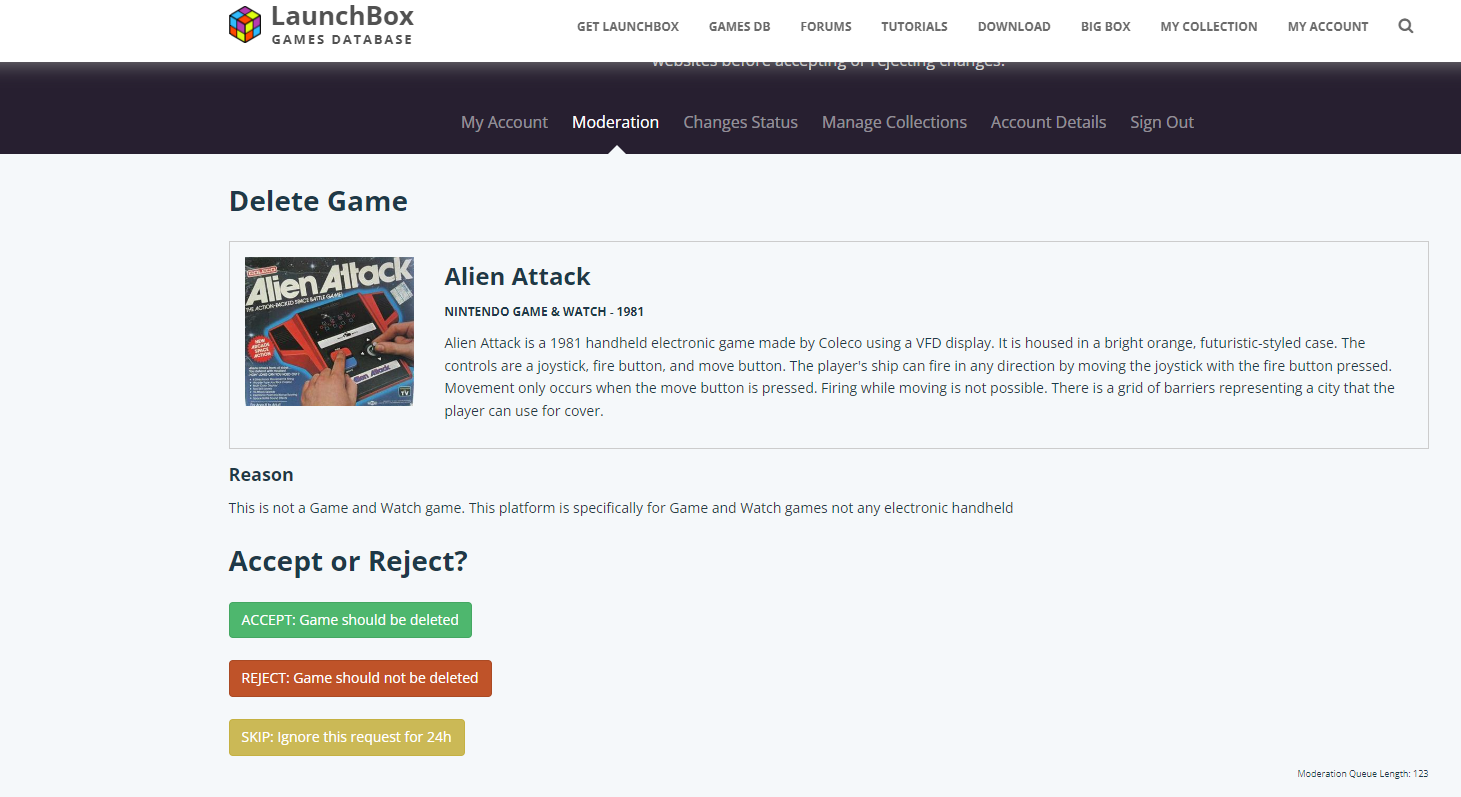Screen dimensions: 1461x797
Task: Click the Accept or Reject? heading
Action: pos(348,561)
